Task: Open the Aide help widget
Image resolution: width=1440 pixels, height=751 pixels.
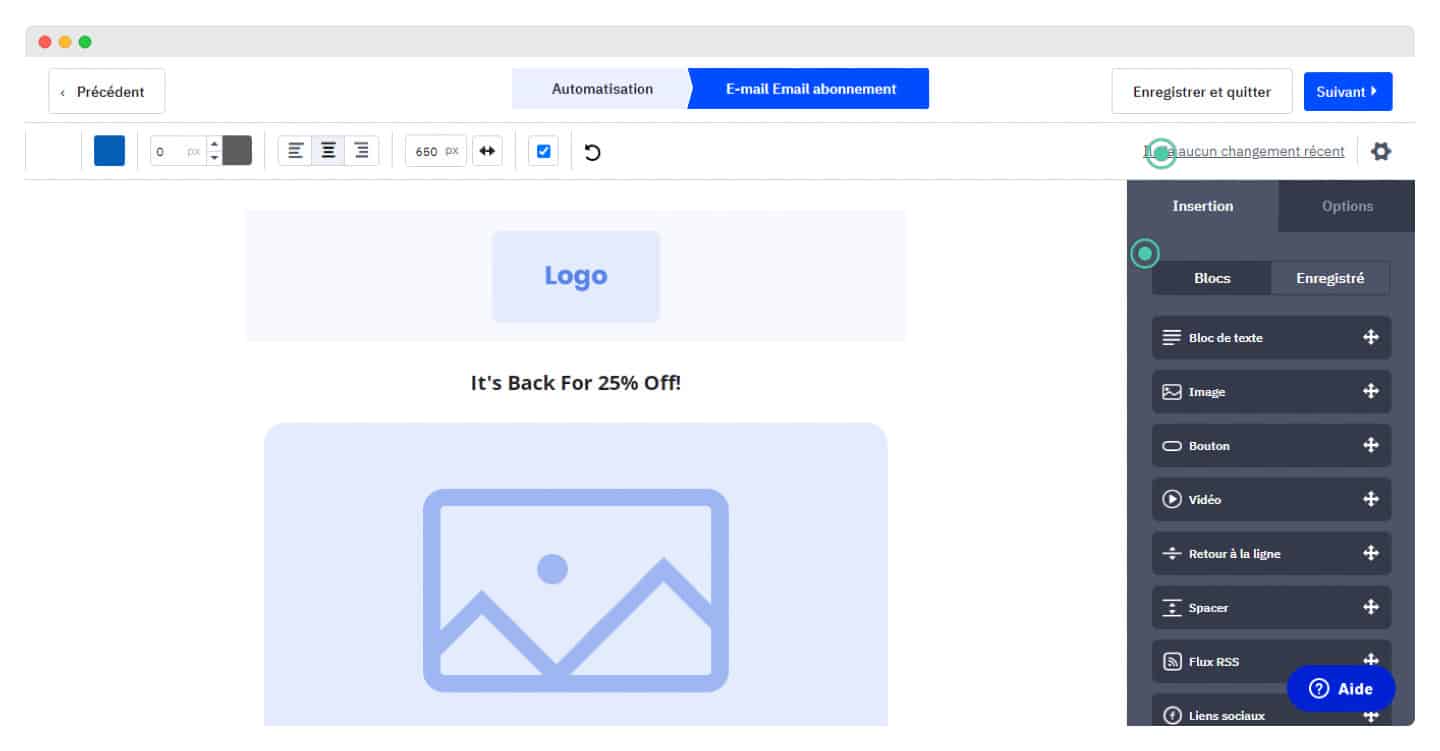Action: tap(1341, 689)
